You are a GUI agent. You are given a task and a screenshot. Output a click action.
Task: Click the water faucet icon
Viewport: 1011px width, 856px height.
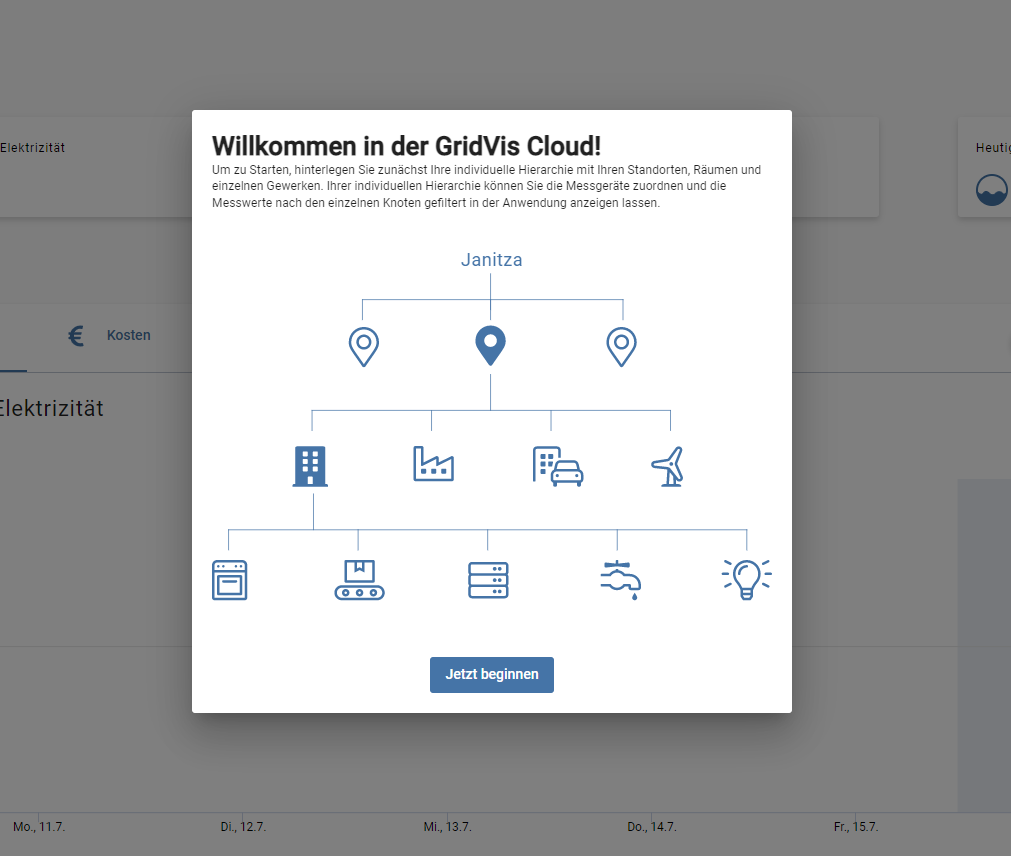coord(621,580)
